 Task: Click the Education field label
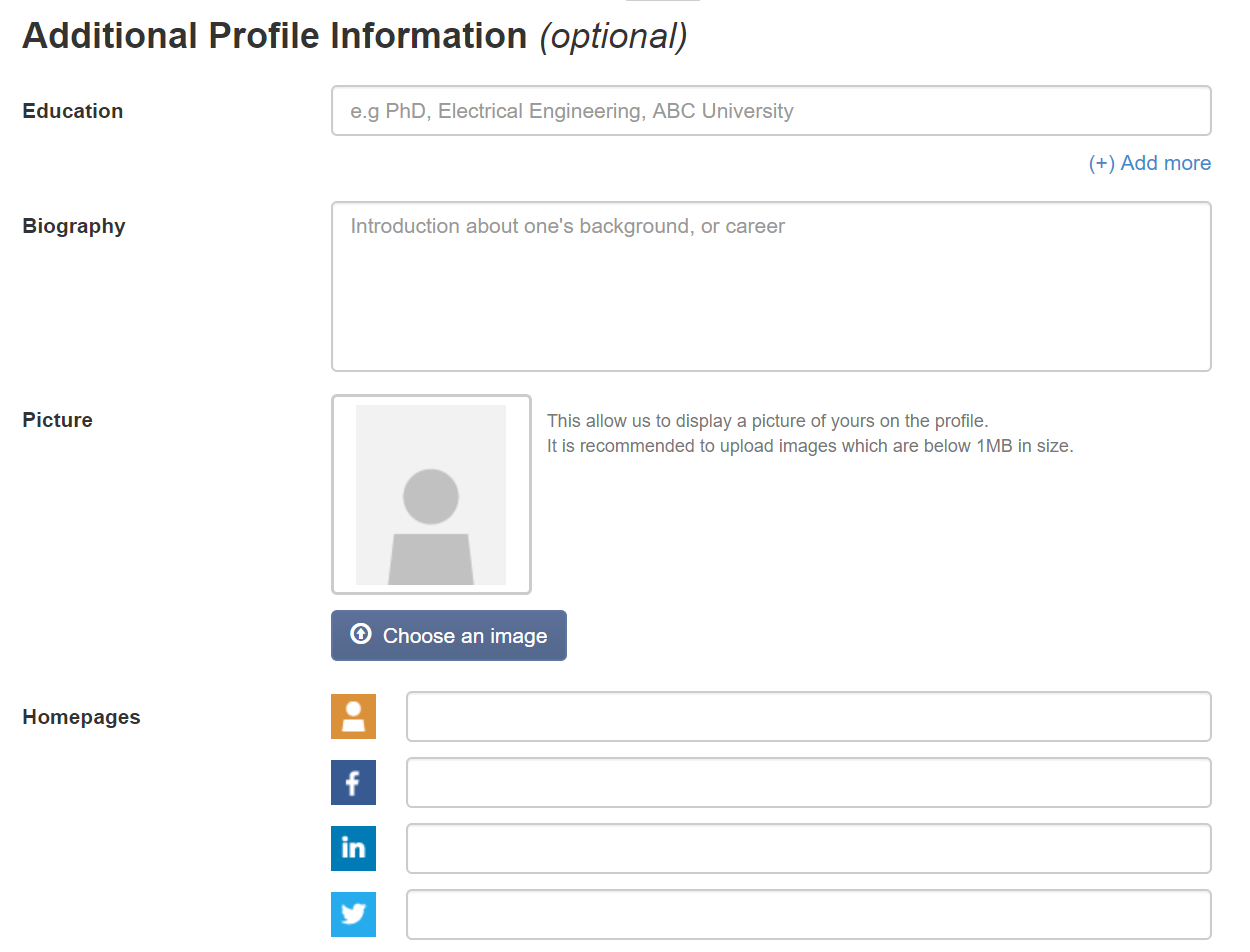(x=73, y=111)
